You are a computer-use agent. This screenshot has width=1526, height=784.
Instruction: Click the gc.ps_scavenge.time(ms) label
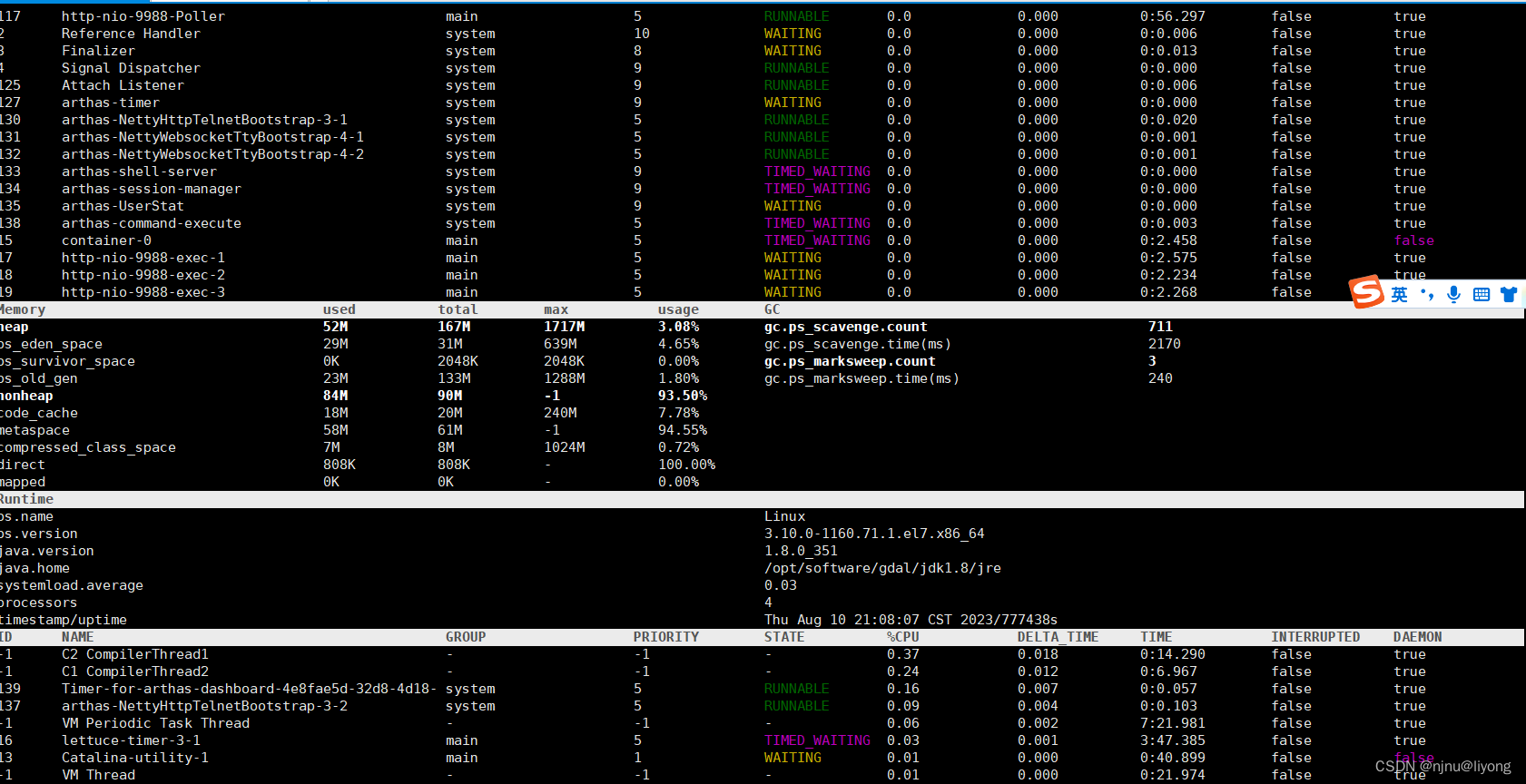coord(858,344)
